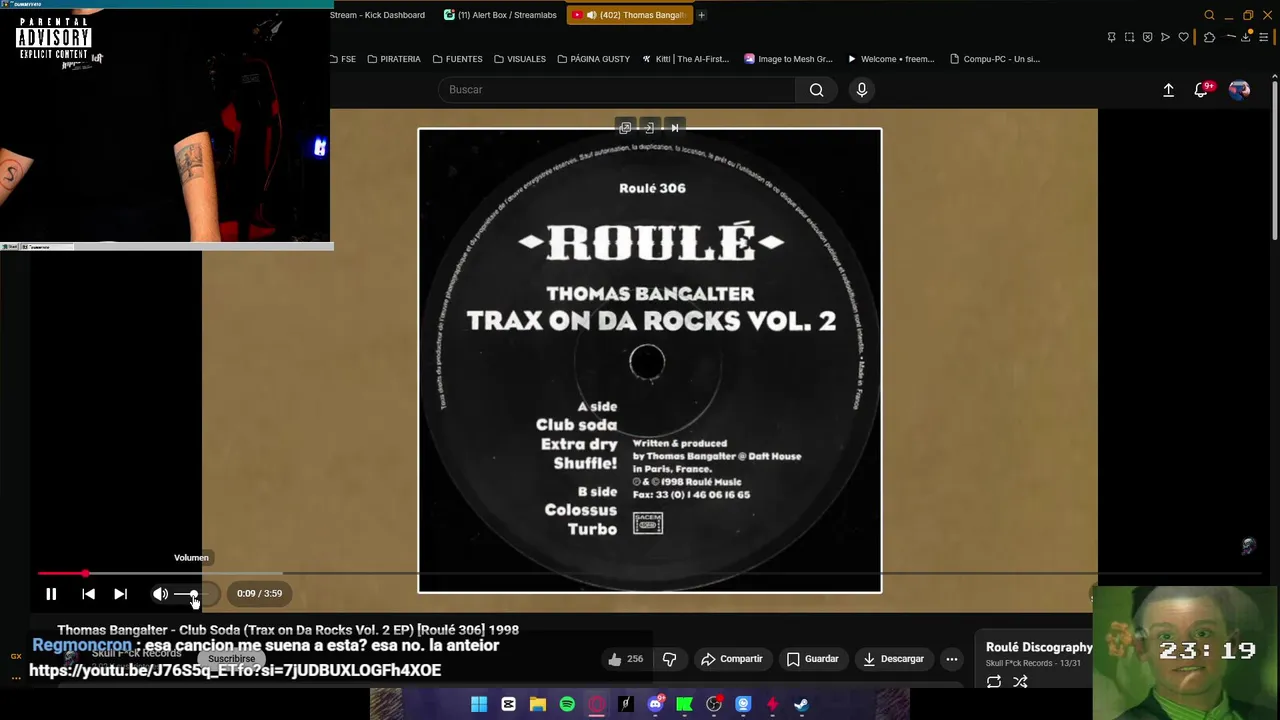Open Windows Start button on taskbar
The width and height of the screenshot is (1280, 720).
(479, 704)
